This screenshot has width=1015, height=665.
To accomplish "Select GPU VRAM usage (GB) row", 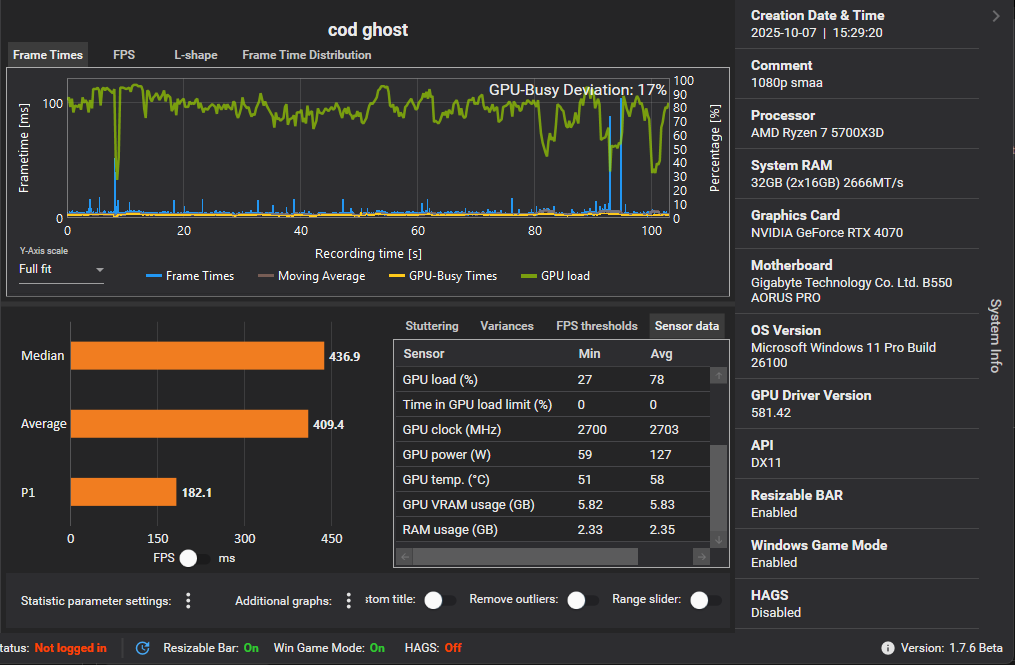I will 552,504.
